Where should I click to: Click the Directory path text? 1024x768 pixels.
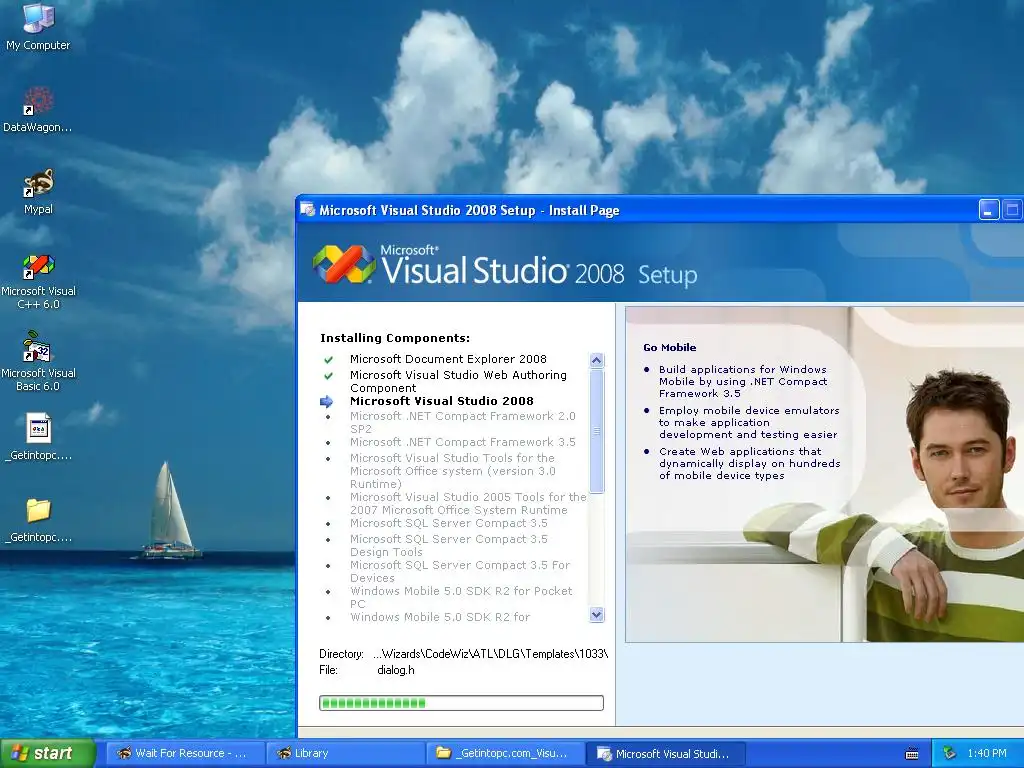[490, 654]
